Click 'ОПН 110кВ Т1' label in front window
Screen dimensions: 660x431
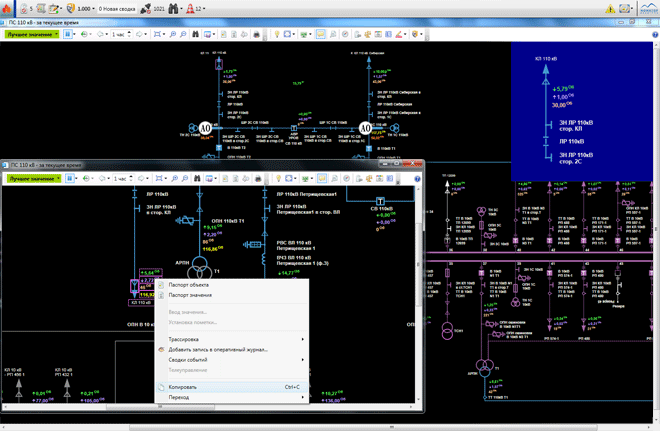[228, 221]
